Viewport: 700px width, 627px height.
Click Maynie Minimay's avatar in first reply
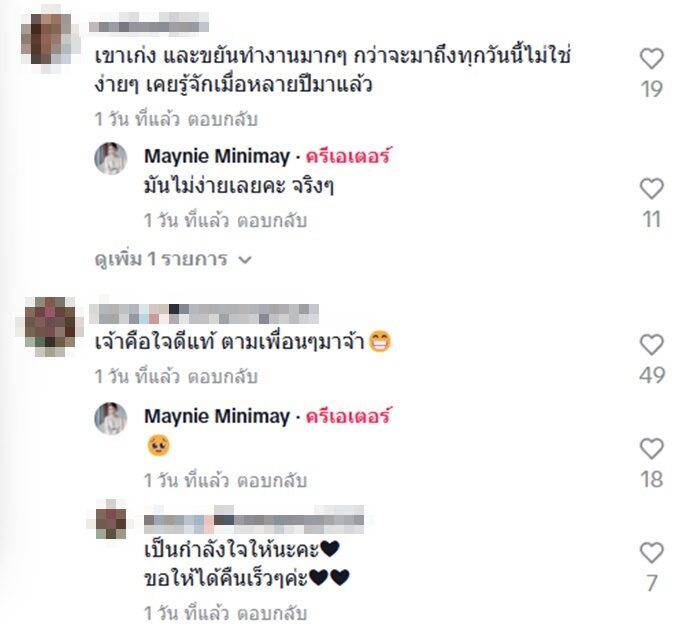[111, 159]
